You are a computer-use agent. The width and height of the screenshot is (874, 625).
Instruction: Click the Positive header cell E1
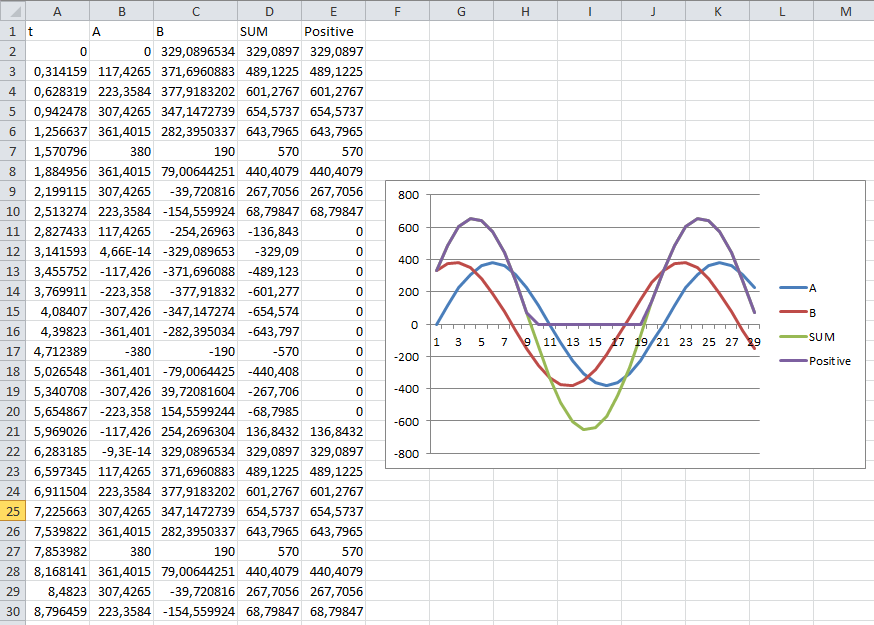334,31
